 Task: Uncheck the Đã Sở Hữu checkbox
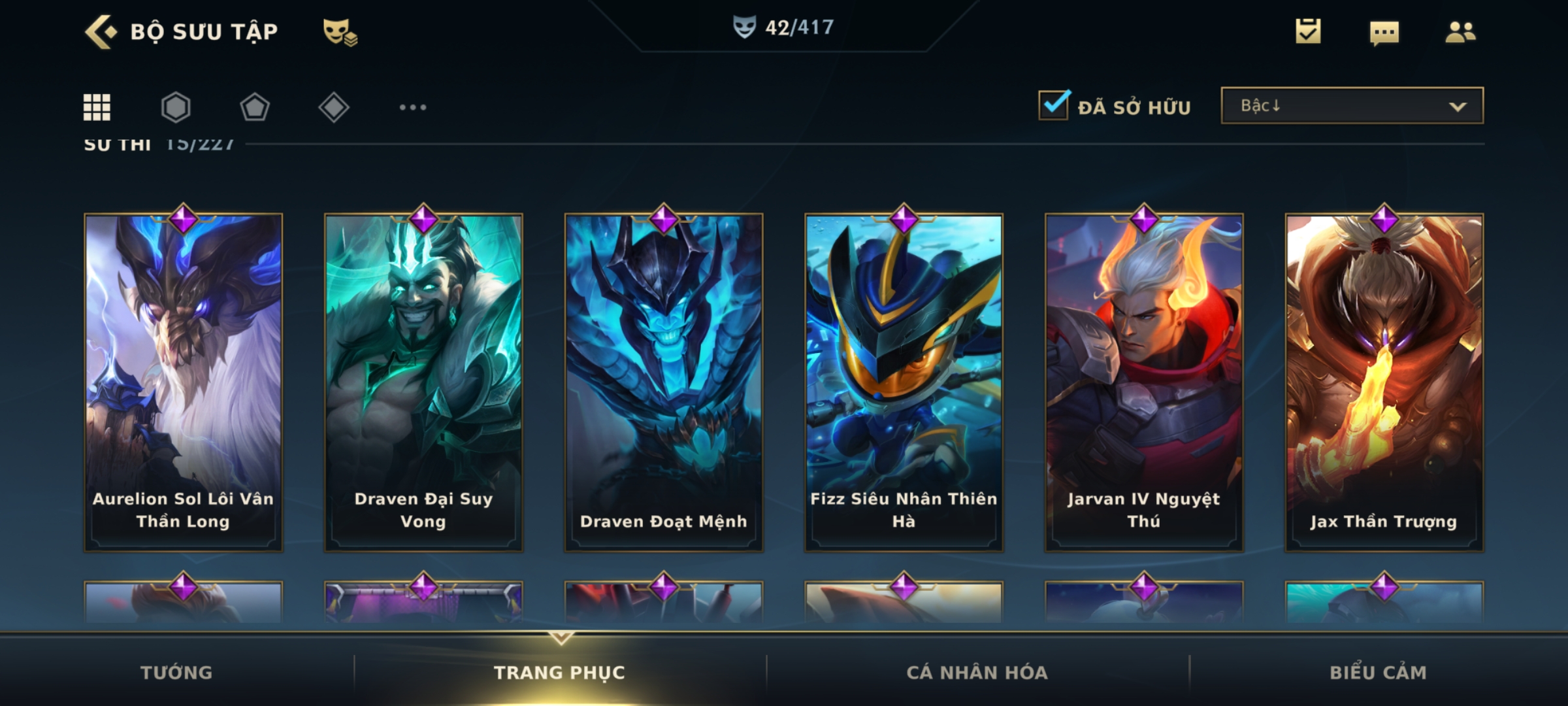click(1054, 105)
